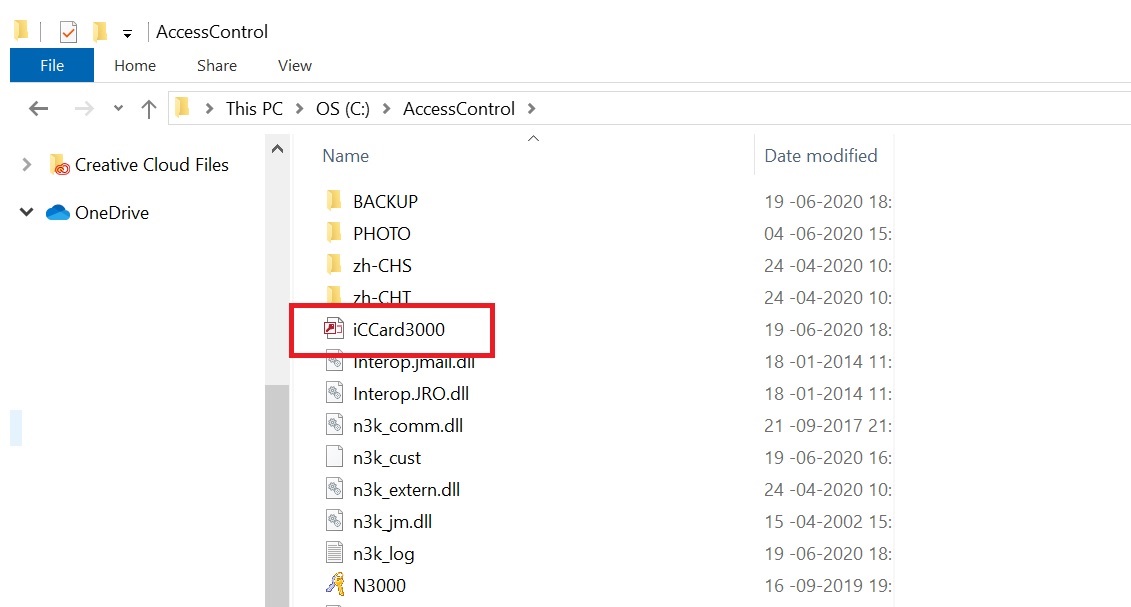This screenshot has height=607, width=1131.
Task: Open the recent locations dropdown arrow
Action: click(118, 109)
